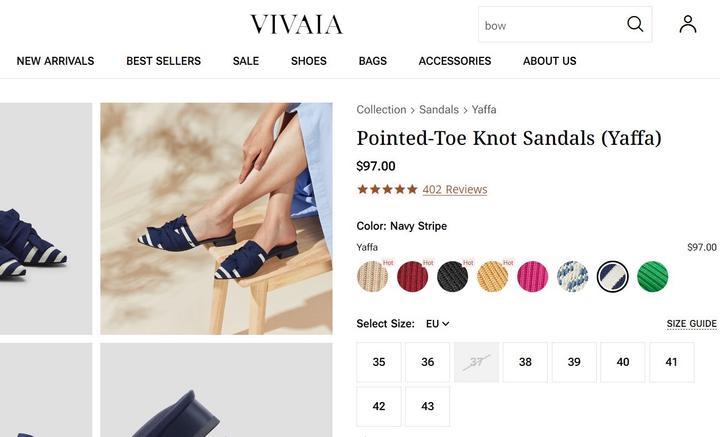
Task: Select the green color swatch
Action: click(653, 276)
